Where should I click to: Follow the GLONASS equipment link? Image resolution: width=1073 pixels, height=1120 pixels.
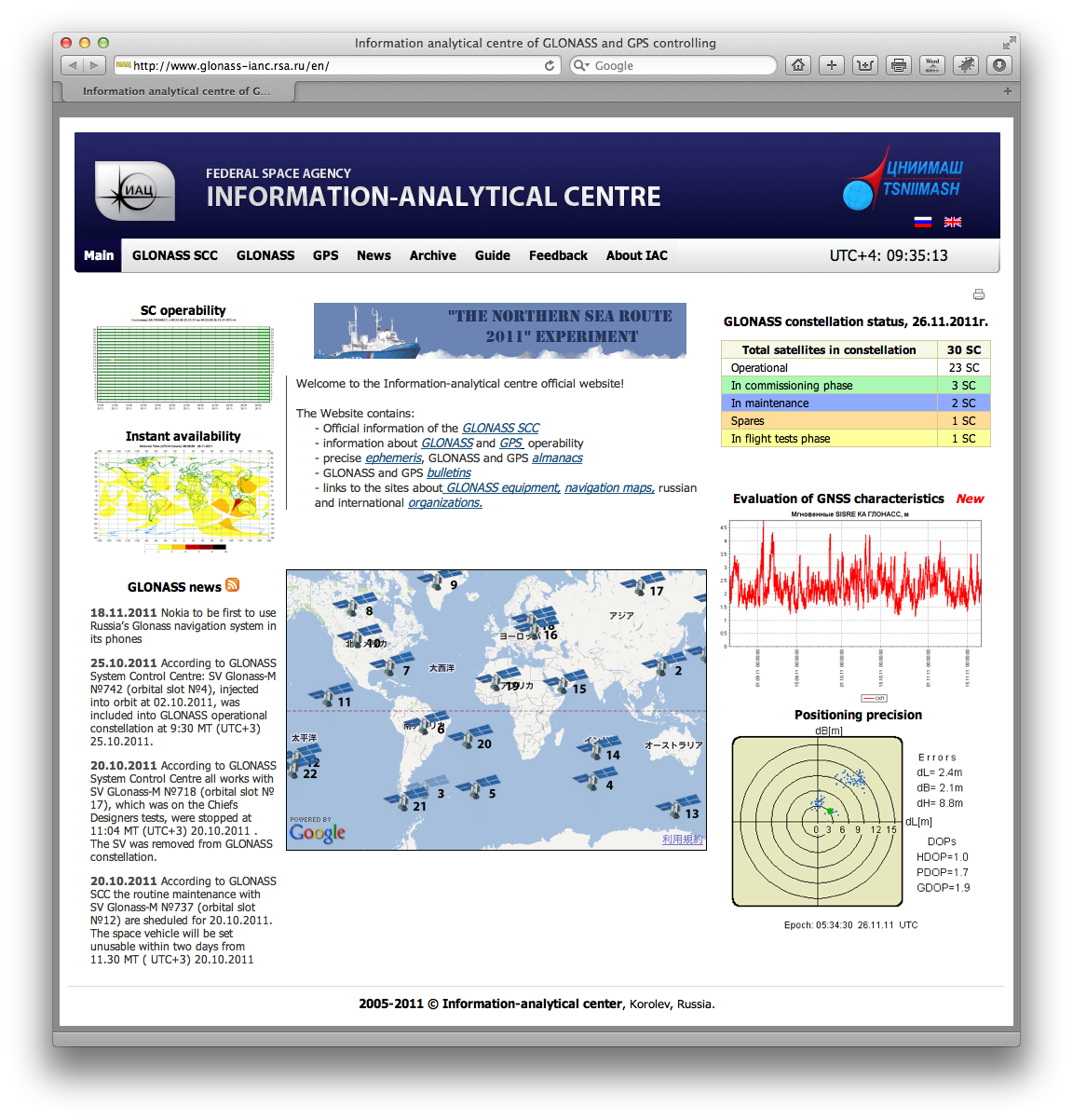pos(501,487)
